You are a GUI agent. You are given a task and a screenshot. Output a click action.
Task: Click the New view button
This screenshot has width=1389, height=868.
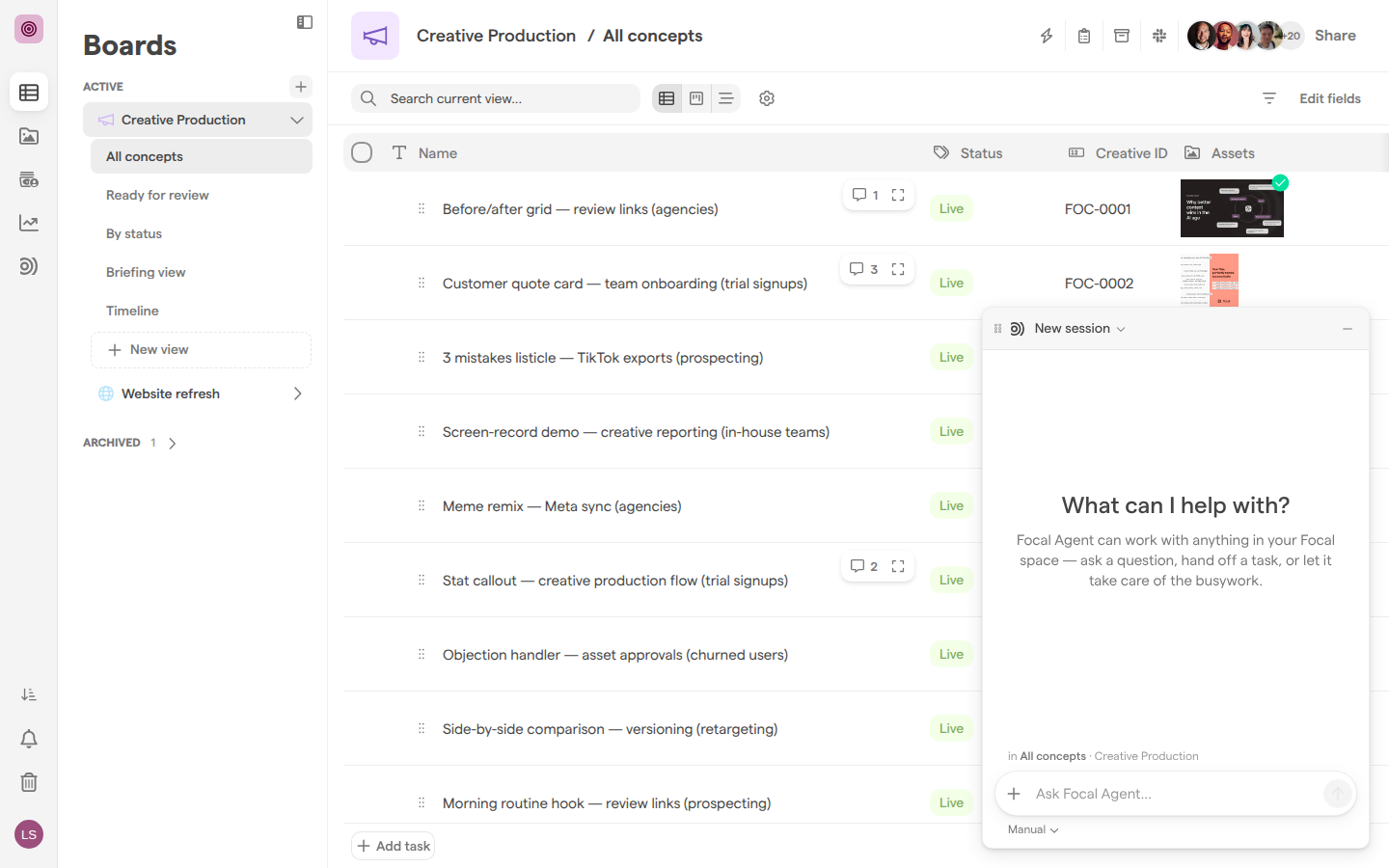pos(202,350)
